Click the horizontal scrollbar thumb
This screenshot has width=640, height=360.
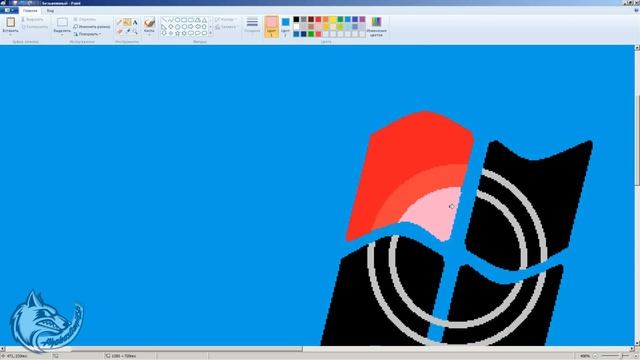pos(154,349)
